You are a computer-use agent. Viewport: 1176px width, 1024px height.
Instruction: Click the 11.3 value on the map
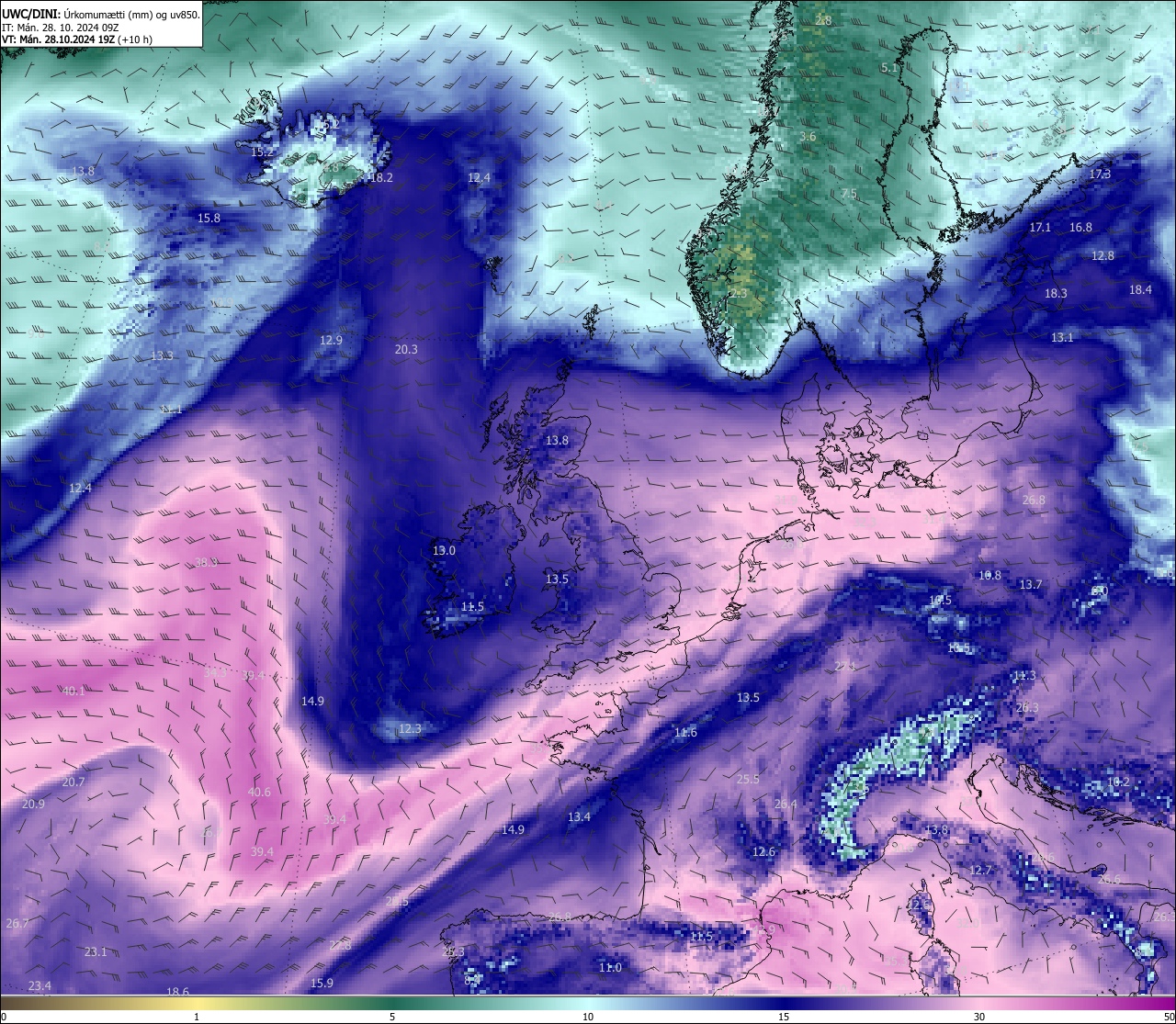click(1023, 675)
